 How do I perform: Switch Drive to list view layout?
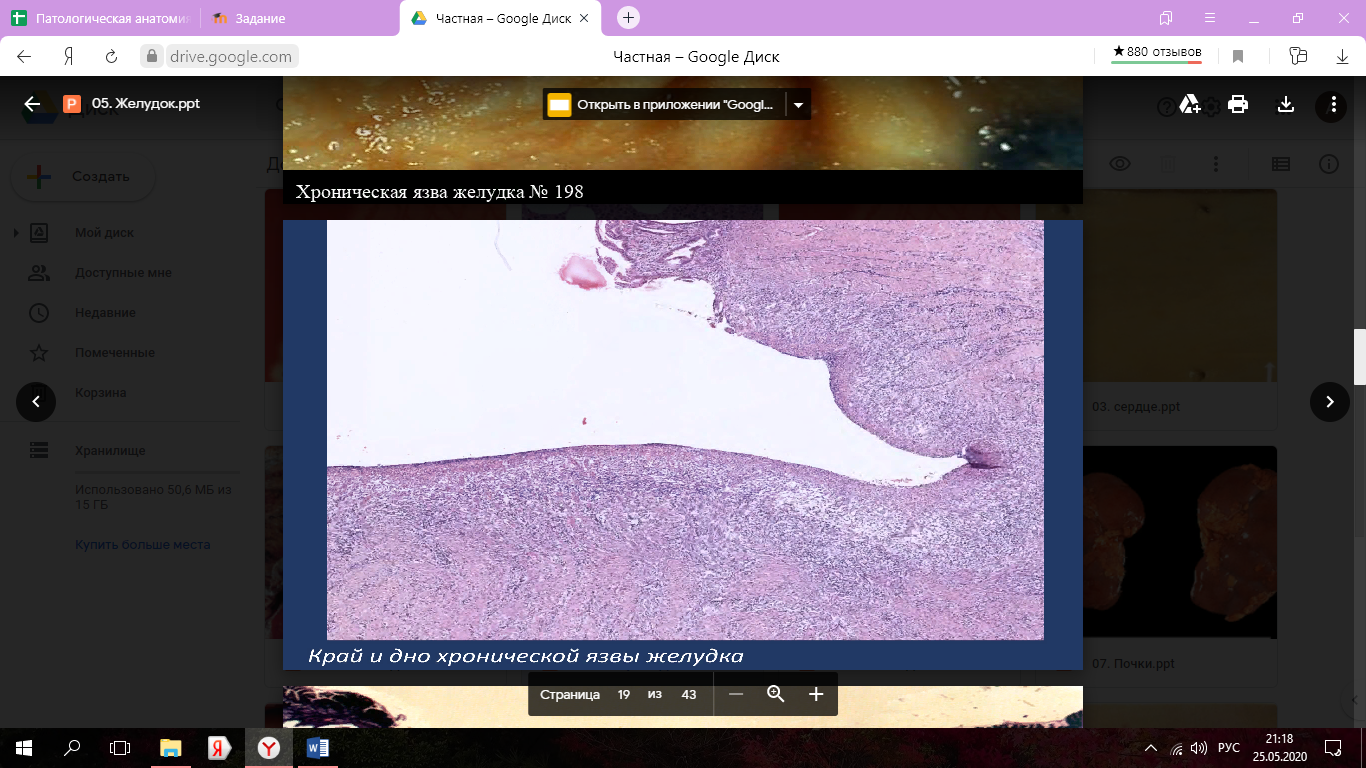(1281, 164)
